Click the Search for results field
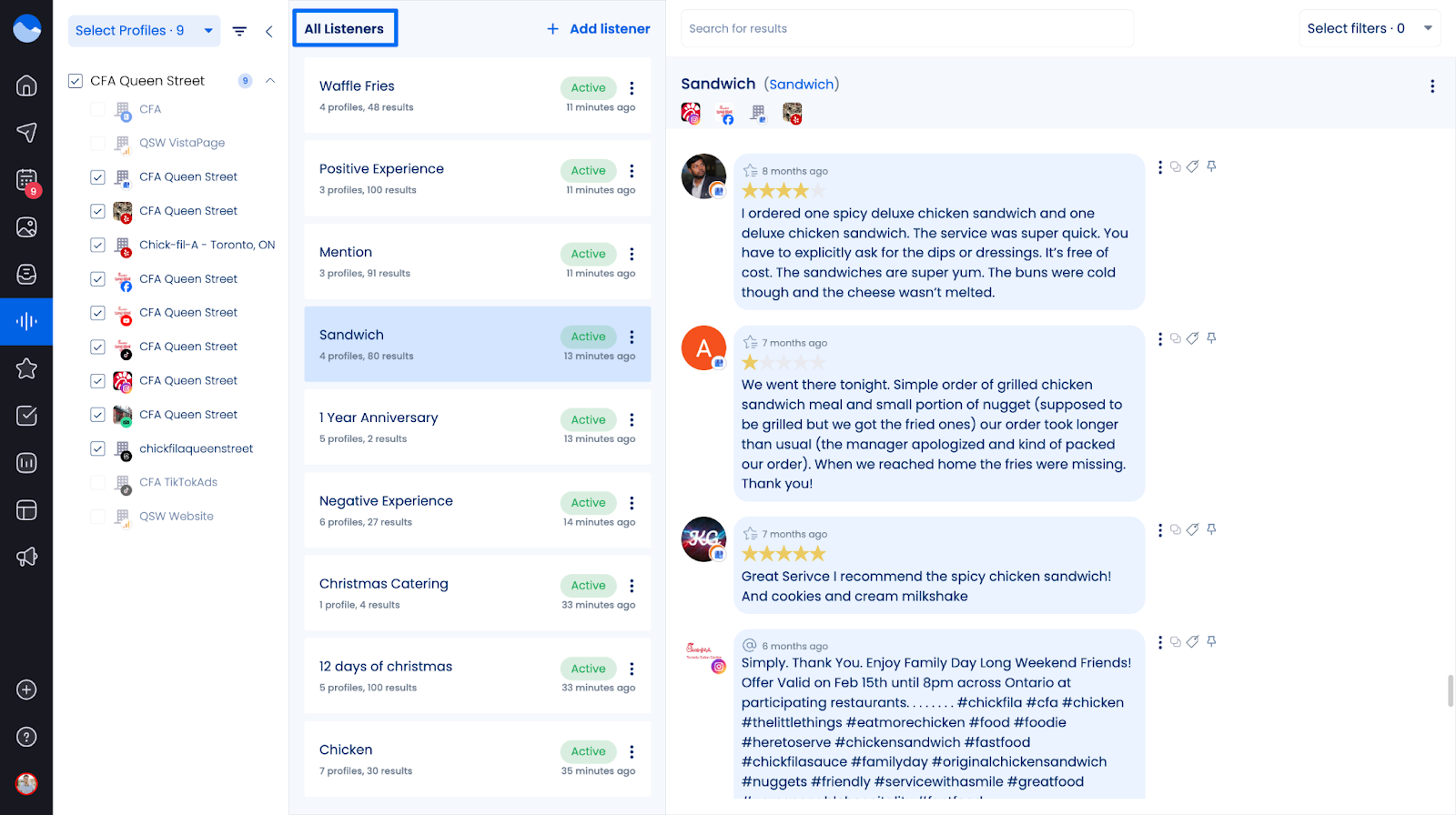 click(907, 28)
